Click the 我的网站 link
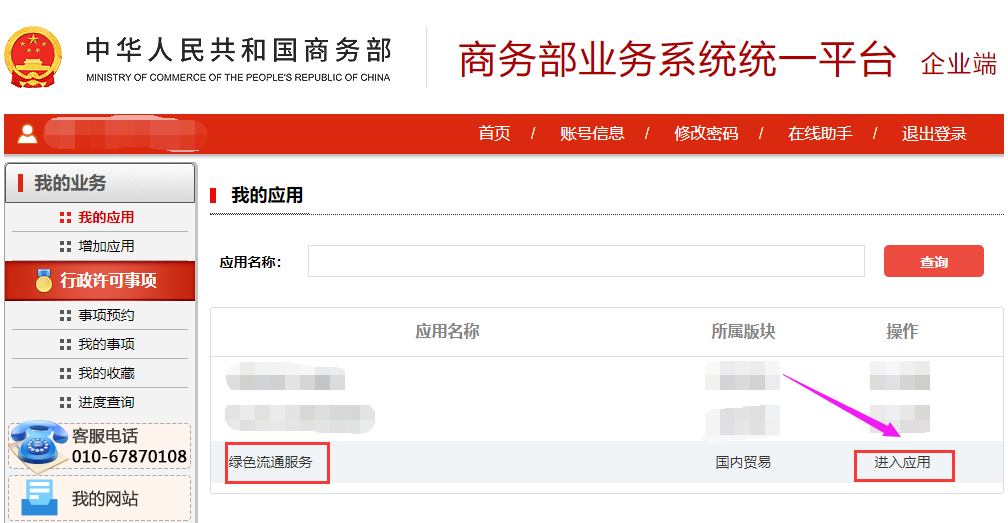Image resolution: width=1008 pixels, height=523 pixels. (x=105, y=499)
